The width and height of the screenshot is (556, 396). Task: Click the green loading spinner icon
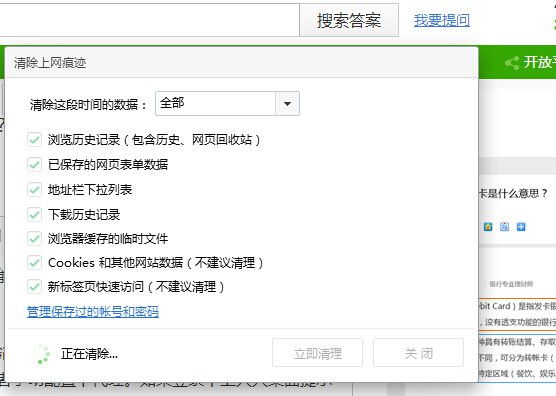[x=41, y=354]
